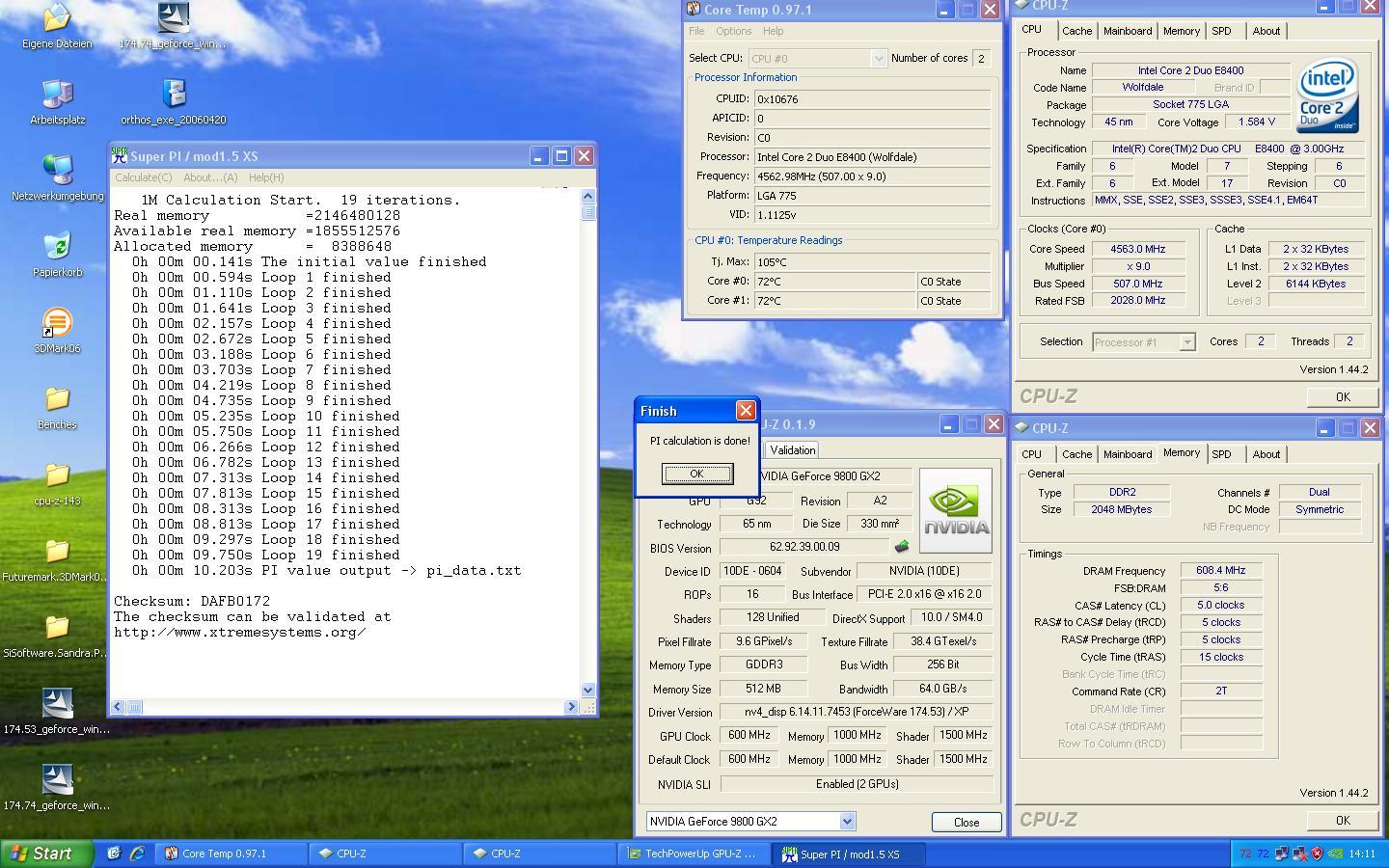Click the Core Temp title bar icon
Image resolution: width=1389 pixels, height=868 pixels.
coord(693,10)
